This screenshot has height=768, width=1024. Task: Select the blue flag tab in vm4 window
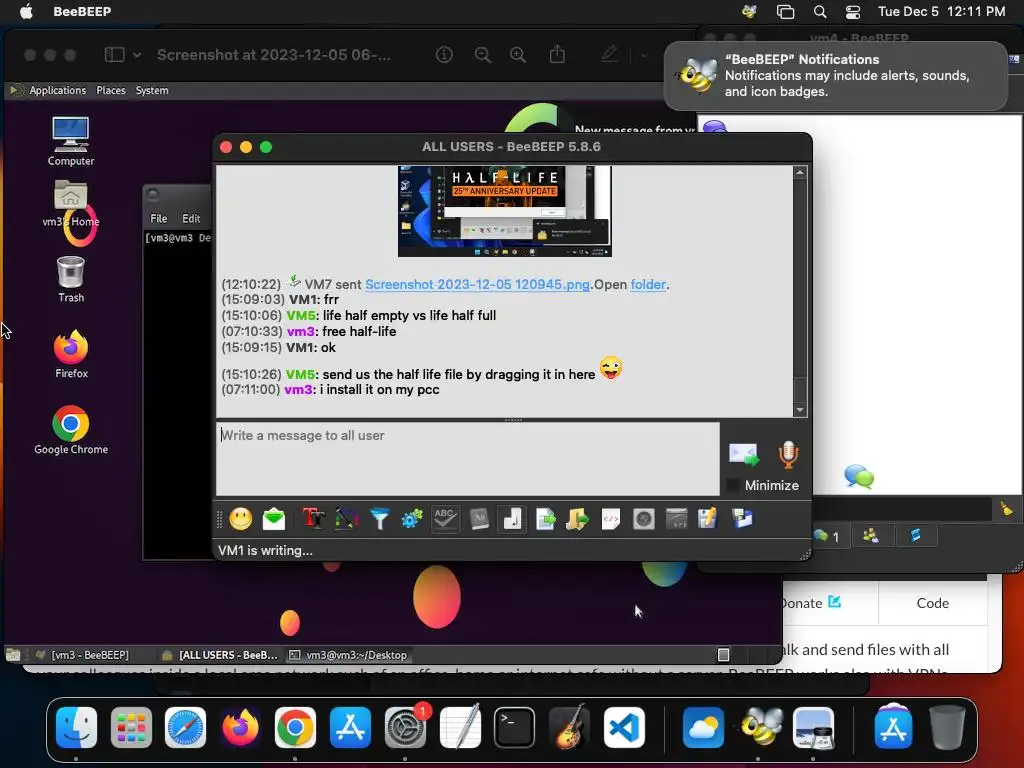point(916,536)
